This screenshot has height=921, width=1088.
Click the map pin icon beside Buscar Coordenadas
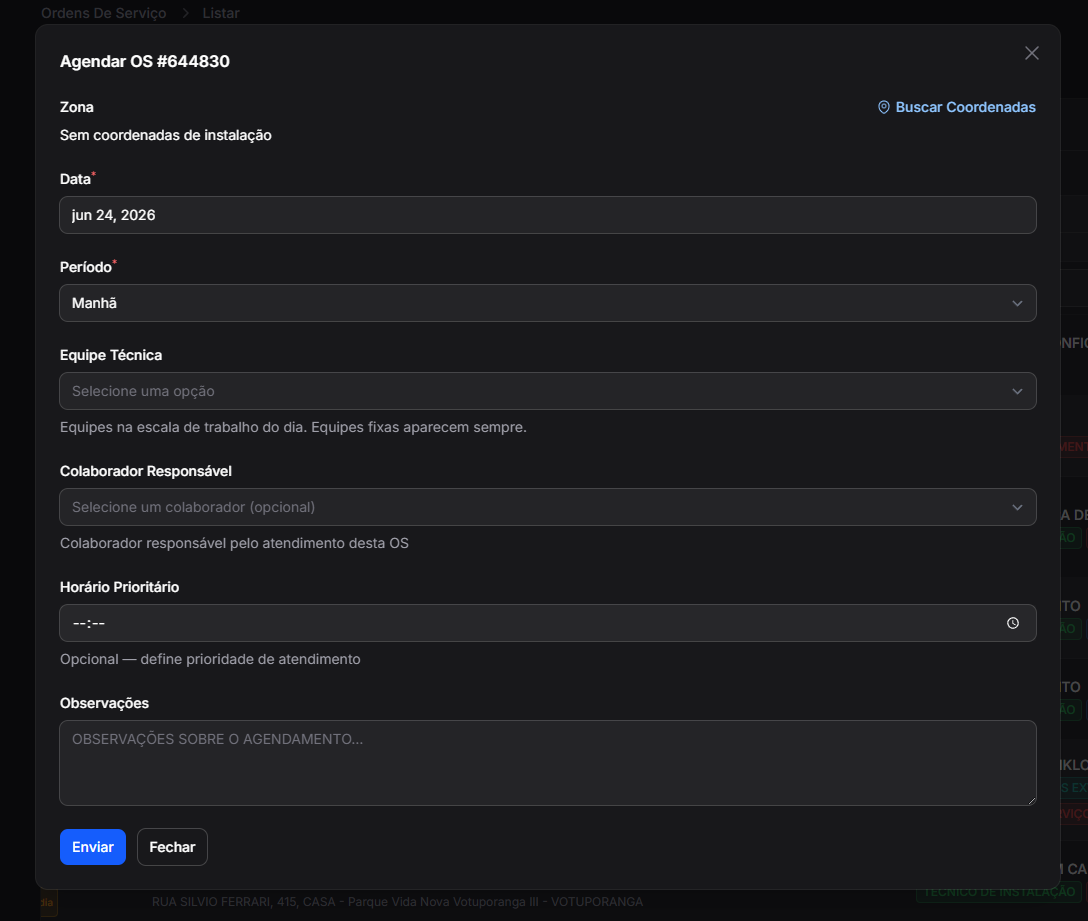click(x=883, y=107)
